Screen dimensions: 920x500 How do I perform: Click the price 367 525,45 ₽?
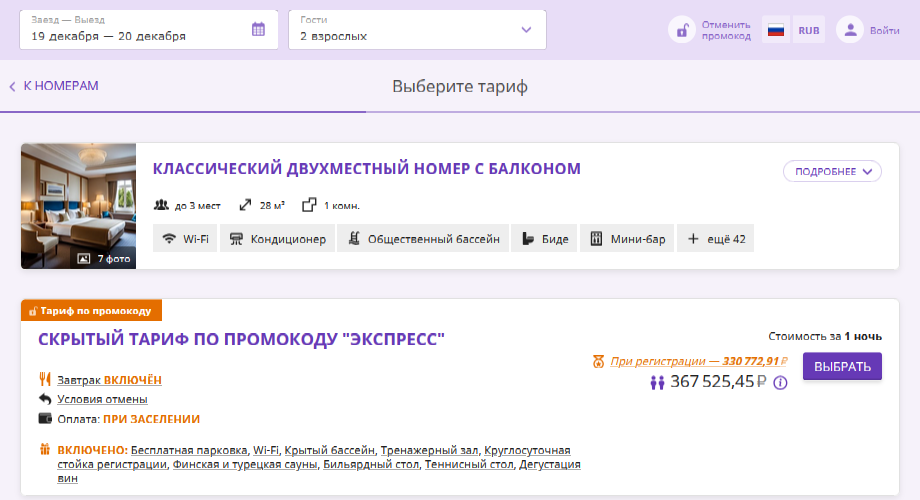(718, 381)
